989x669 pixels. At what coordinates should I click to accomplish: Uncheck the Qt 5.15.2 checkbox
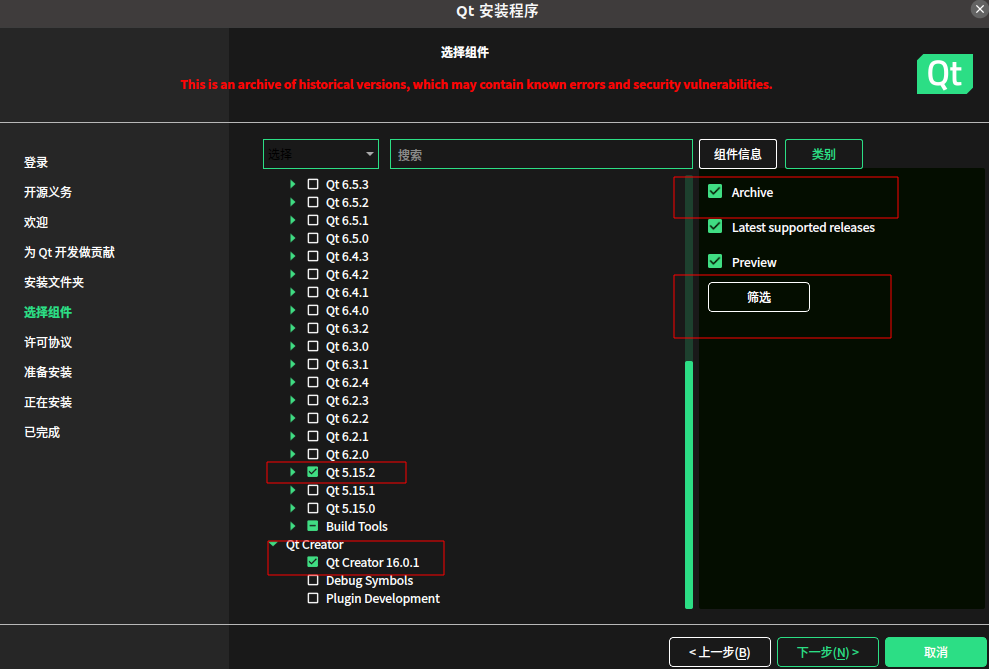click(312, 471)
